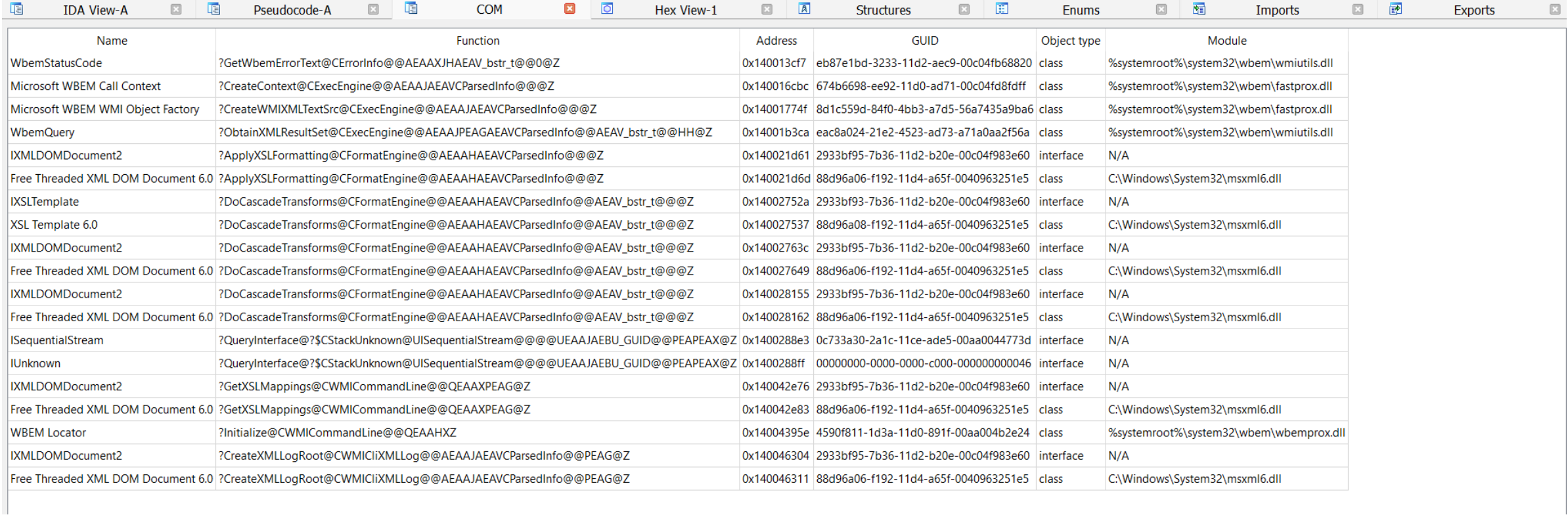Open the Imports tab
This screenshot has width=1568, height=519.
(x=1277, y=10)
